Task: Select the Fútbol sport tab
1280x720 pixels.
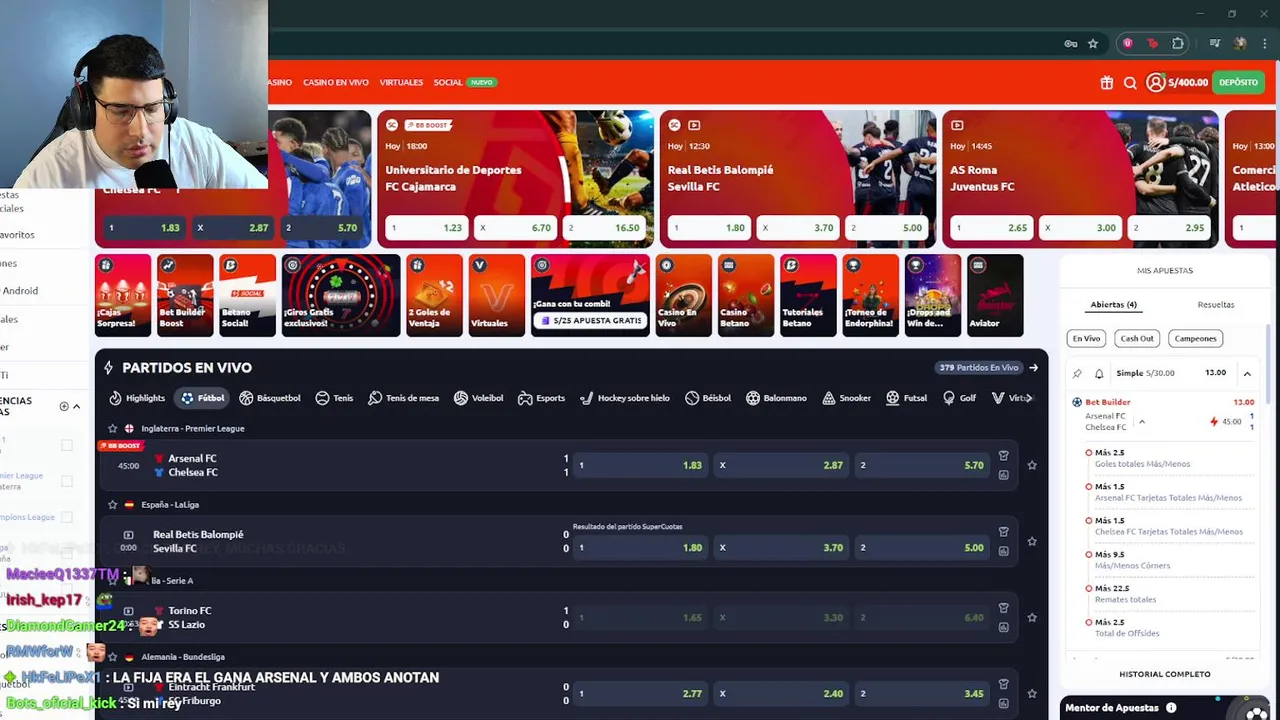Action: pyautogui.click(x=202, y=398)
